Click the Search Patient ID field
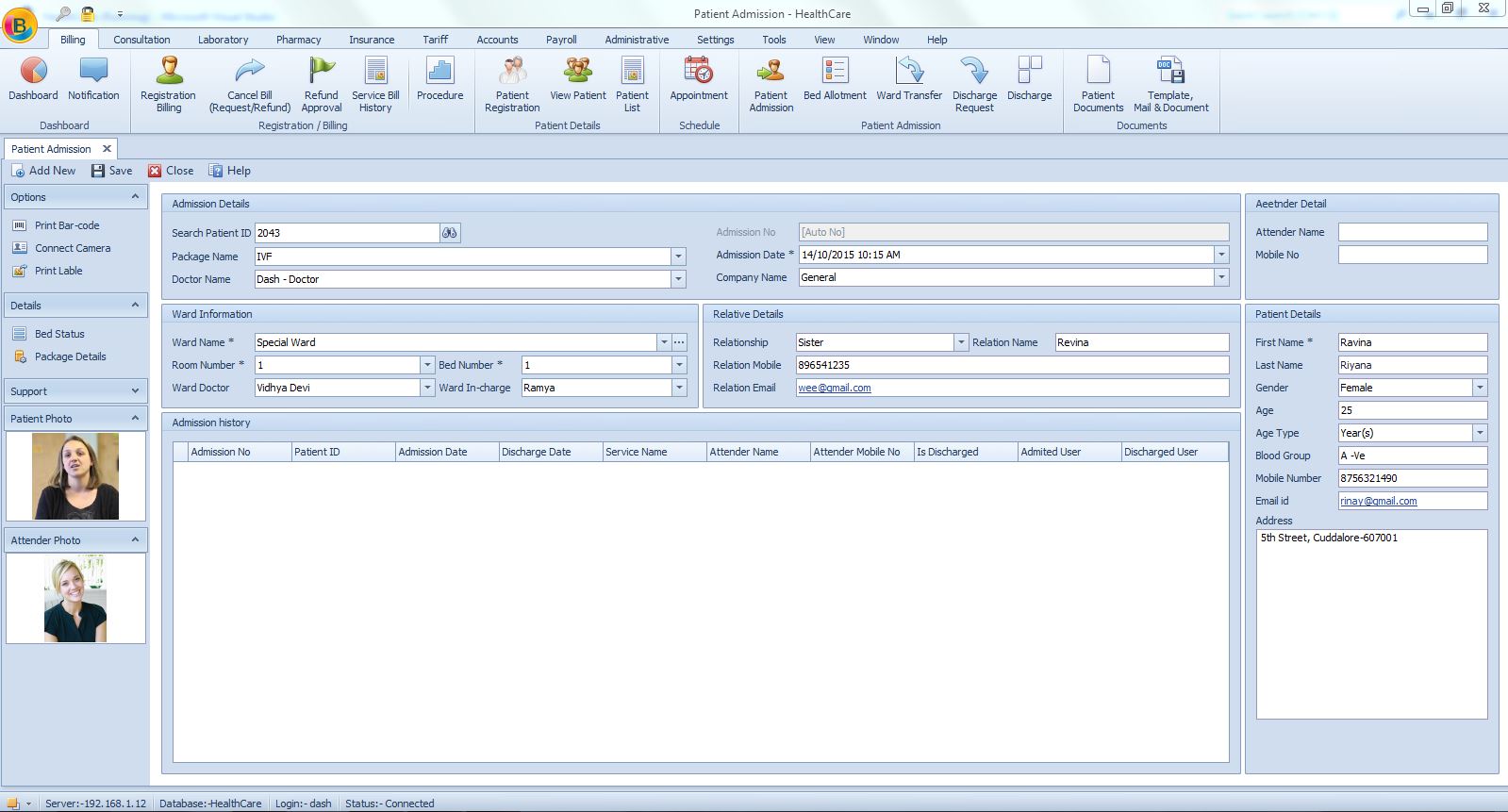Image resolution: width=1508 pixels, height=812 pixels. click(x=347, y=233)
